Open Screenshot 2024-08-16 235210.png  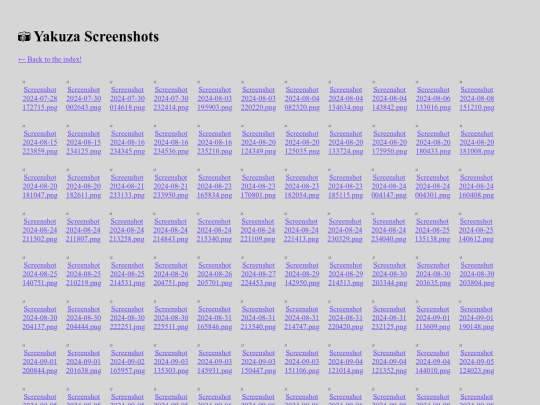click(x=215, y=142)
